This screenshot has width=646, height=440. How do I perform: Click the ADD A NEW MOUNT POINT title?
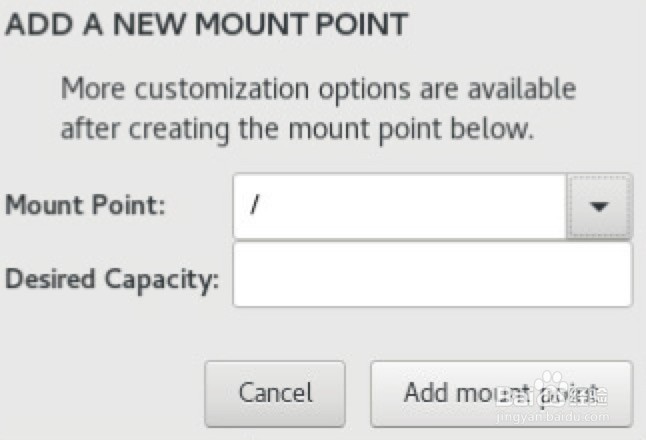[207, 25]
